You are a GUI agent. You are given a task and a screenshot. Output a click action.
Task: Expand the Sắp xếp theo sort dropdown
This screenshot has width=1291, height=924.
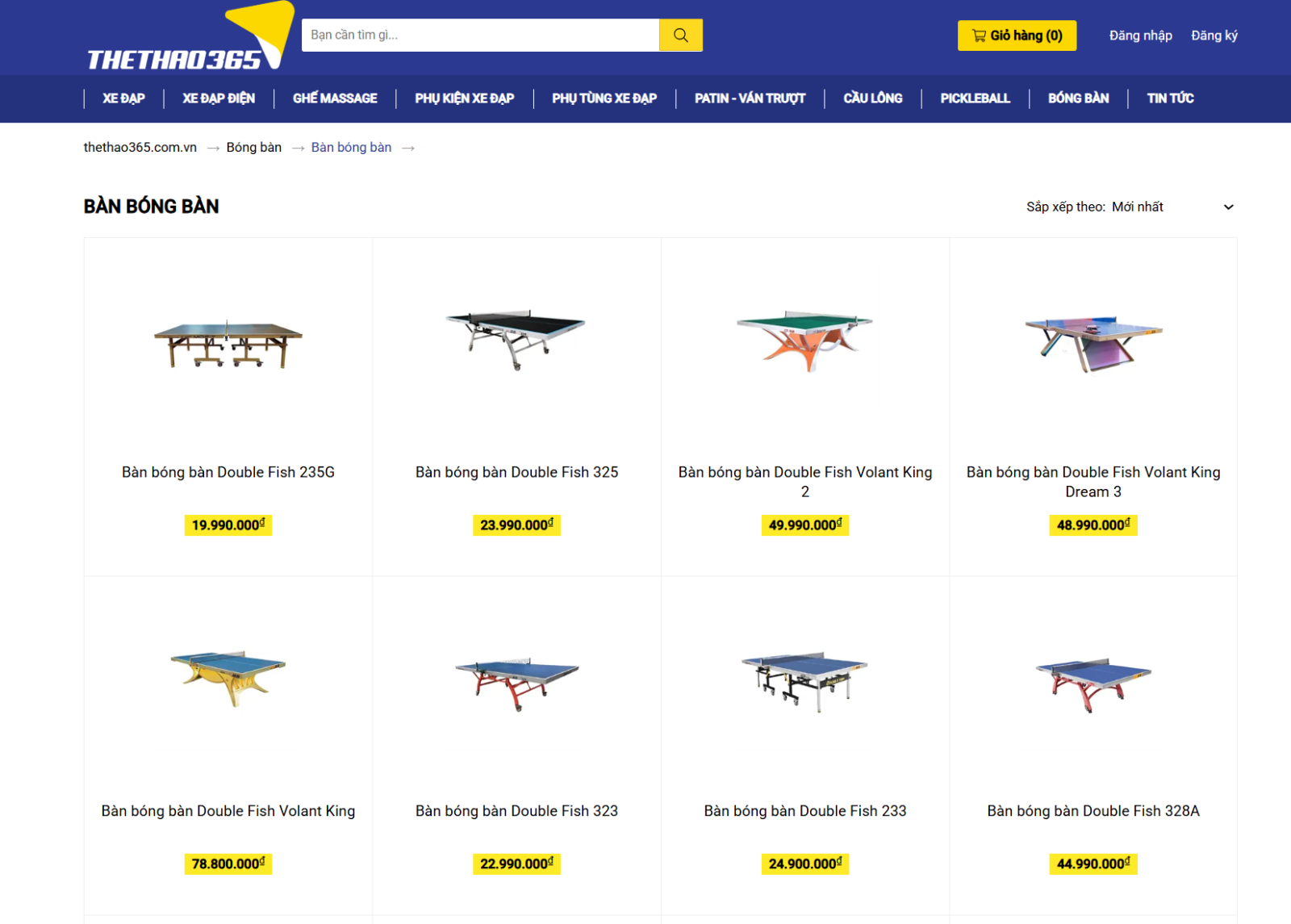(1130, 207)
